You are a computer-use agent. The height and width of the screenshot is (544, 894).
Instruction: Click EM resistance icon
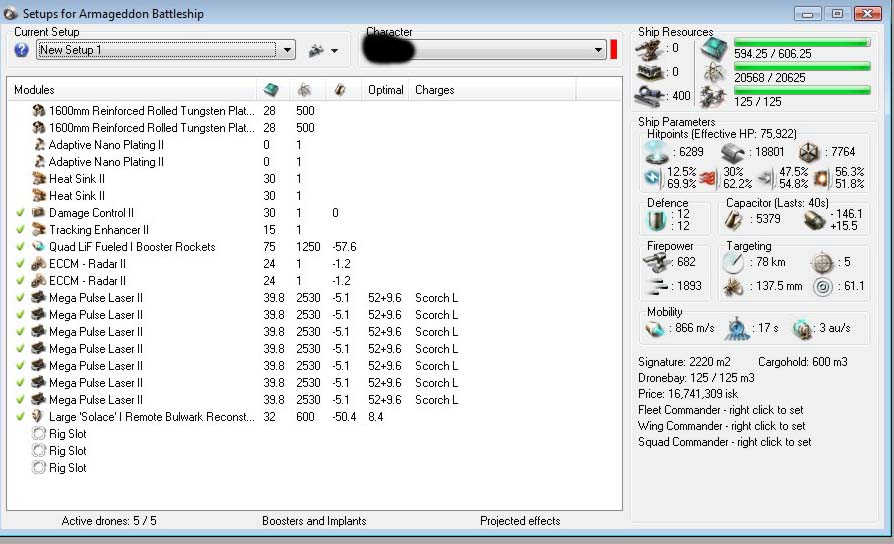click(653, 178)
